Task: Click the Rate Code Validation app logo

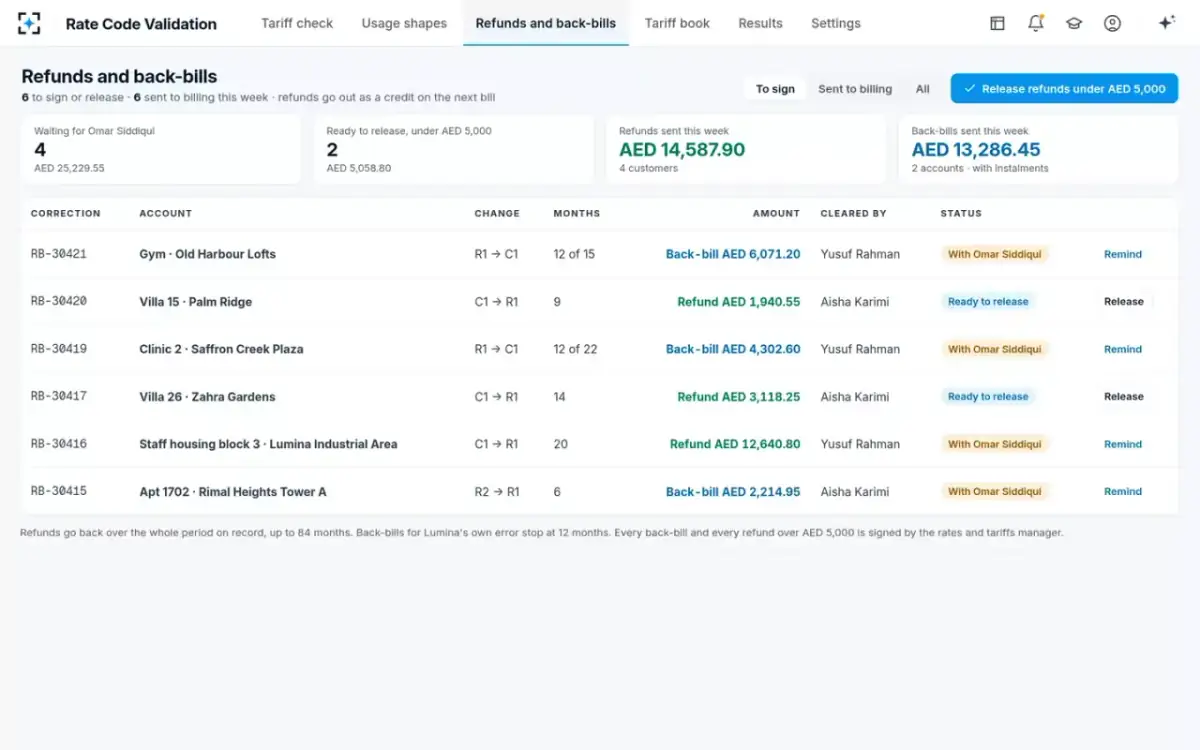Action: click(30, 23)
